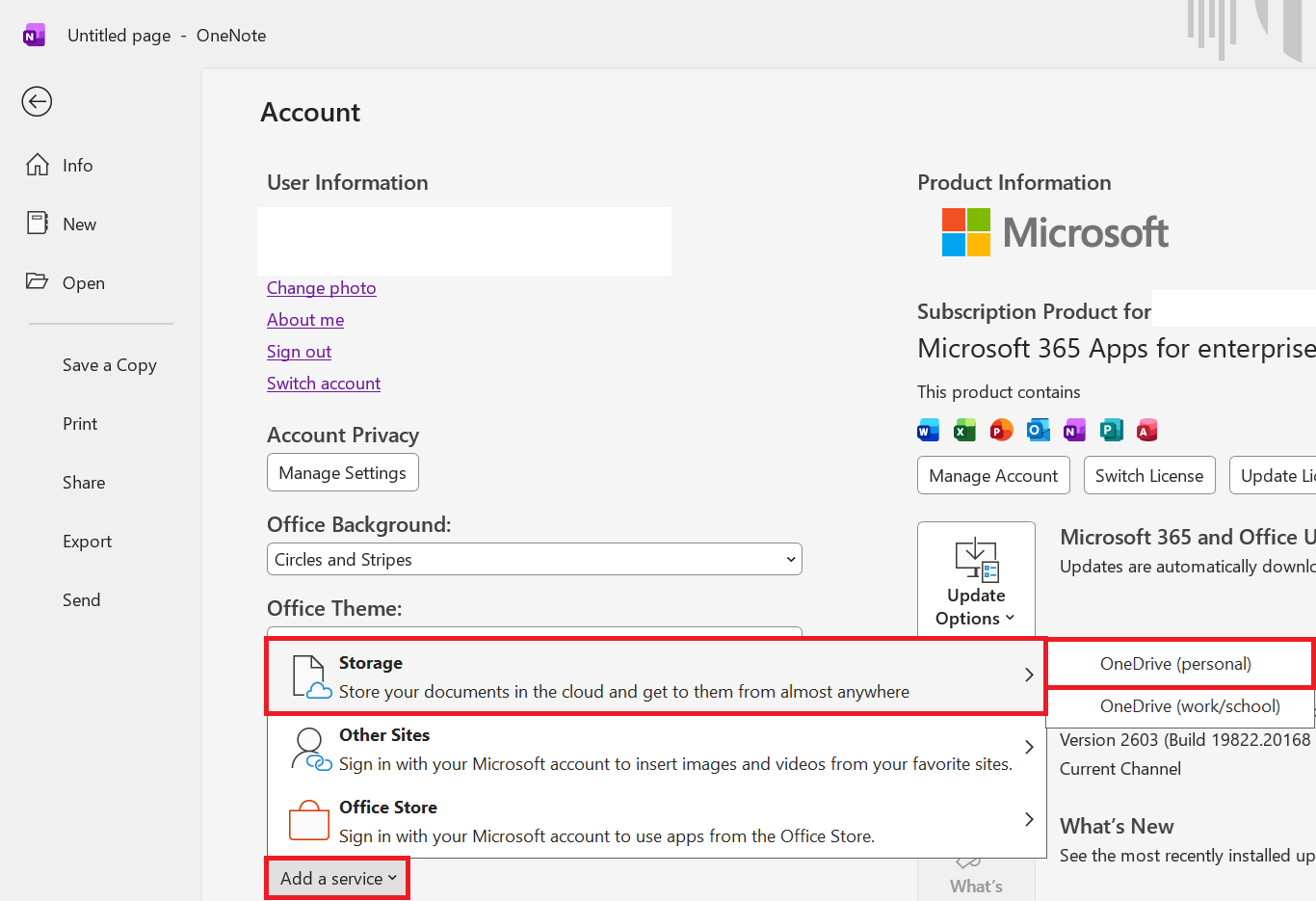
Task: Open the About me link
Action: coord(305,320)
